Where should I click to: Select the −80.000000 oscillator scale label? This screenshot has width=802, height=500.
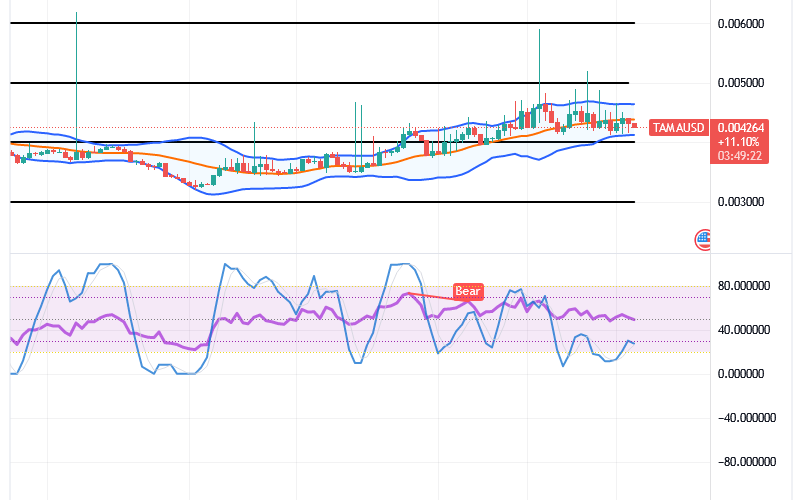pyautogui.click(x=747, y=462)
